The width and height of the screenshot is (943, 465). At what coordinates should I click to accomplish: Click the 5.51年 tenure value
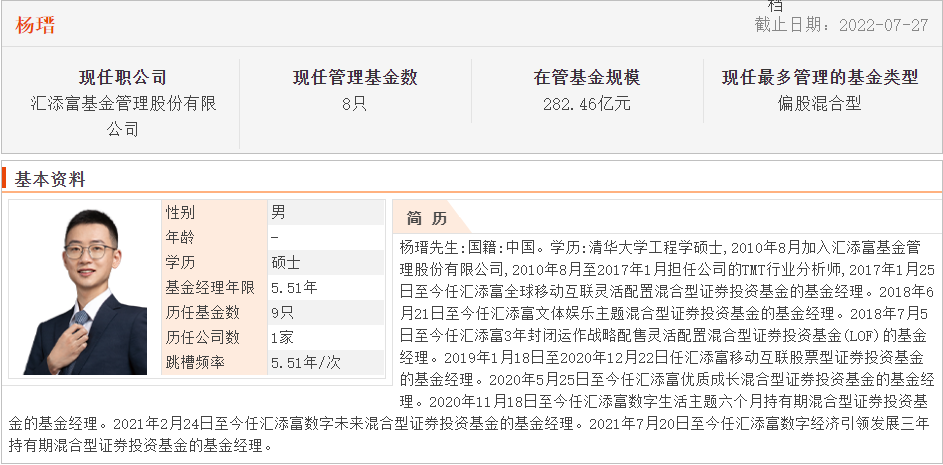pyautogui.click(x=294, y=288)
